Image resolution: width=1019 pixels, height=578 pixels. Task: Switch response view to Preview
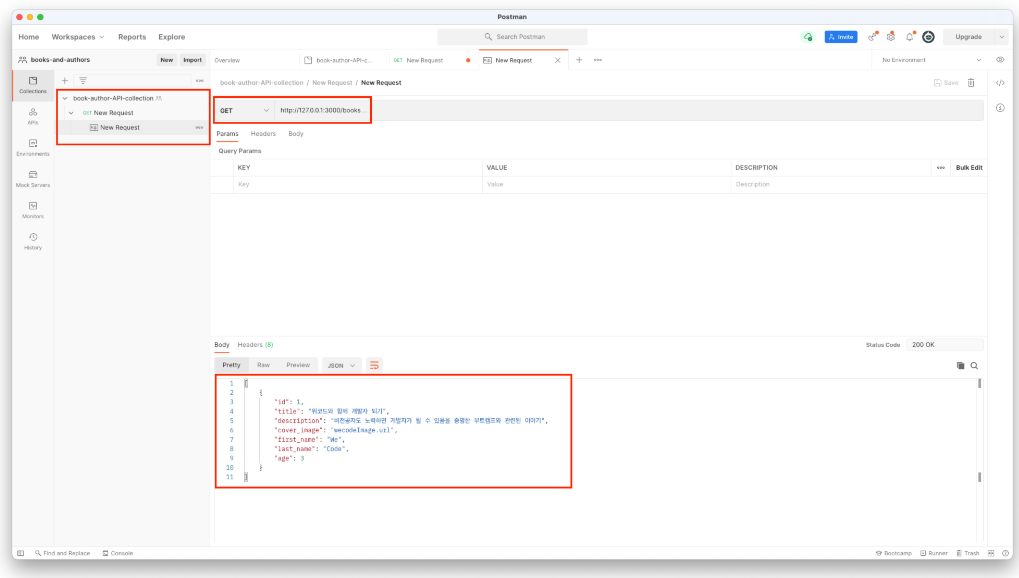(x=298, y=365)
